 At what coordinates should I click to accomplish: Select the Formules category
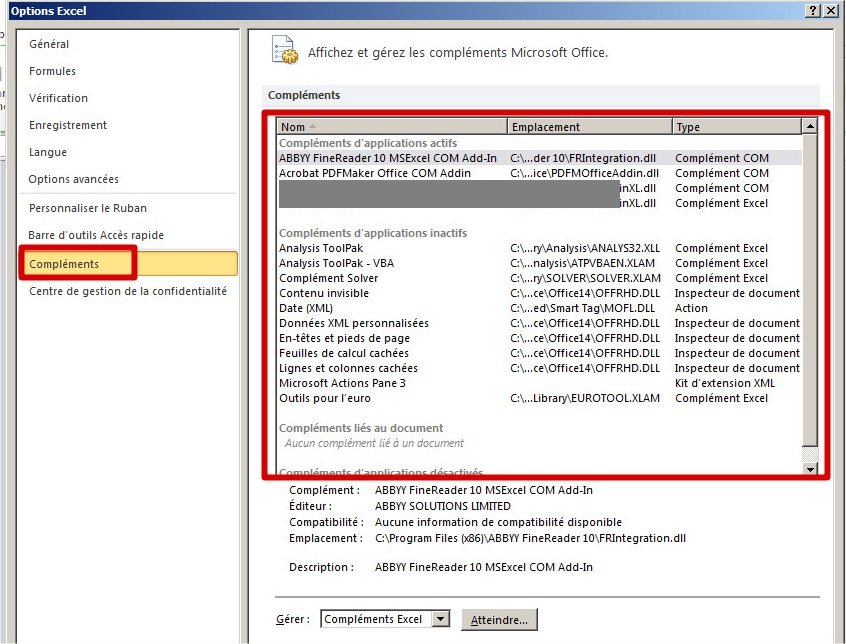click(x=52, y=71)
